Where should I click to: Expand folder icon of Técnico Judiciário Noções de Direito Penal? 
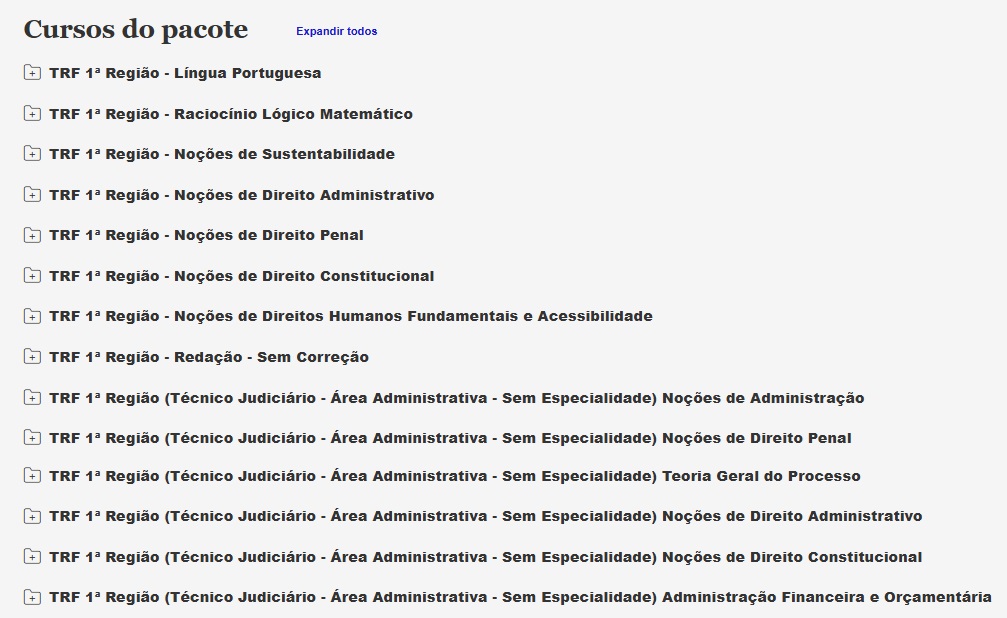coord(32,437)
